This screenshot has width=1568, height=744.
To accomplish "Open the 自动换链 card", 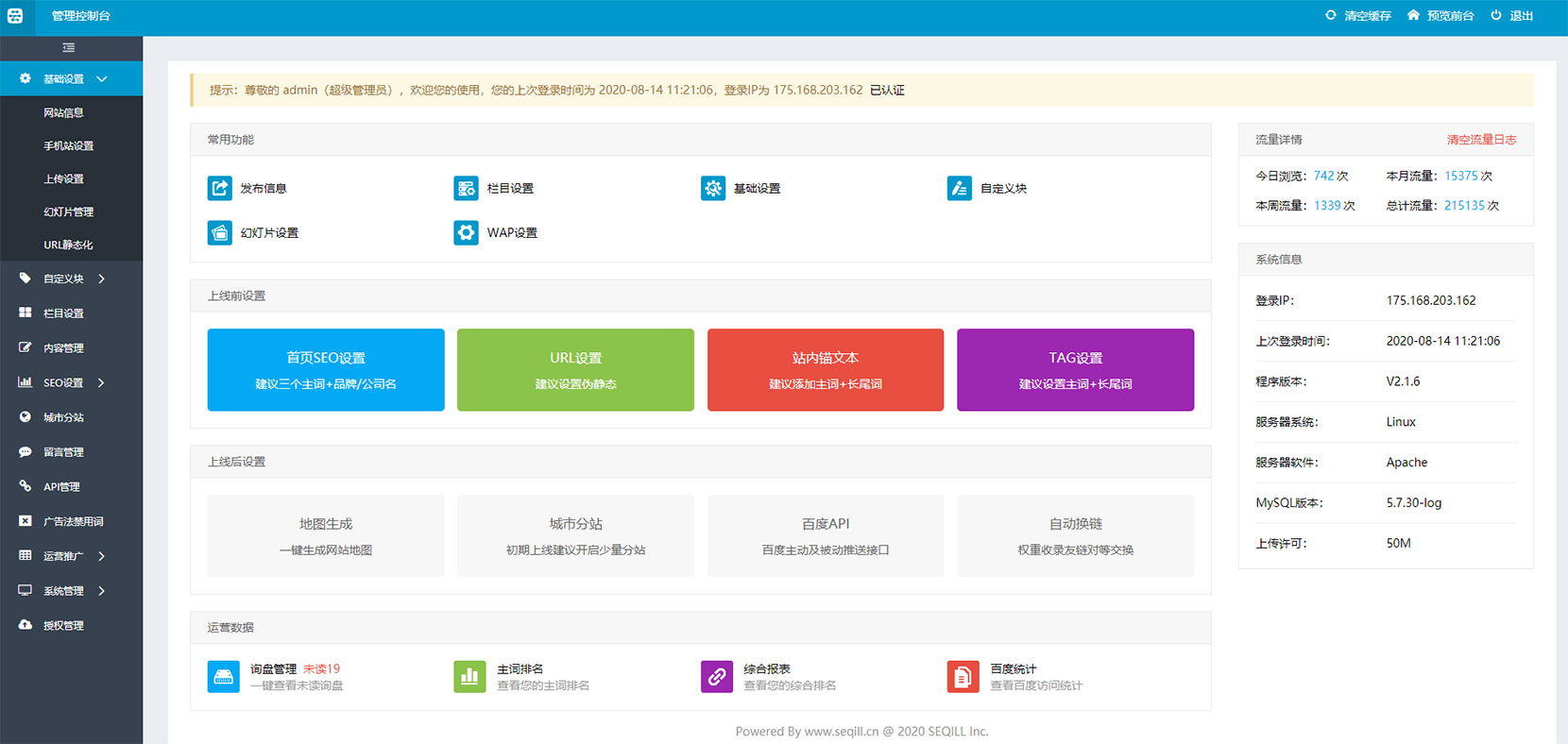I will [x=1076, y=535].
